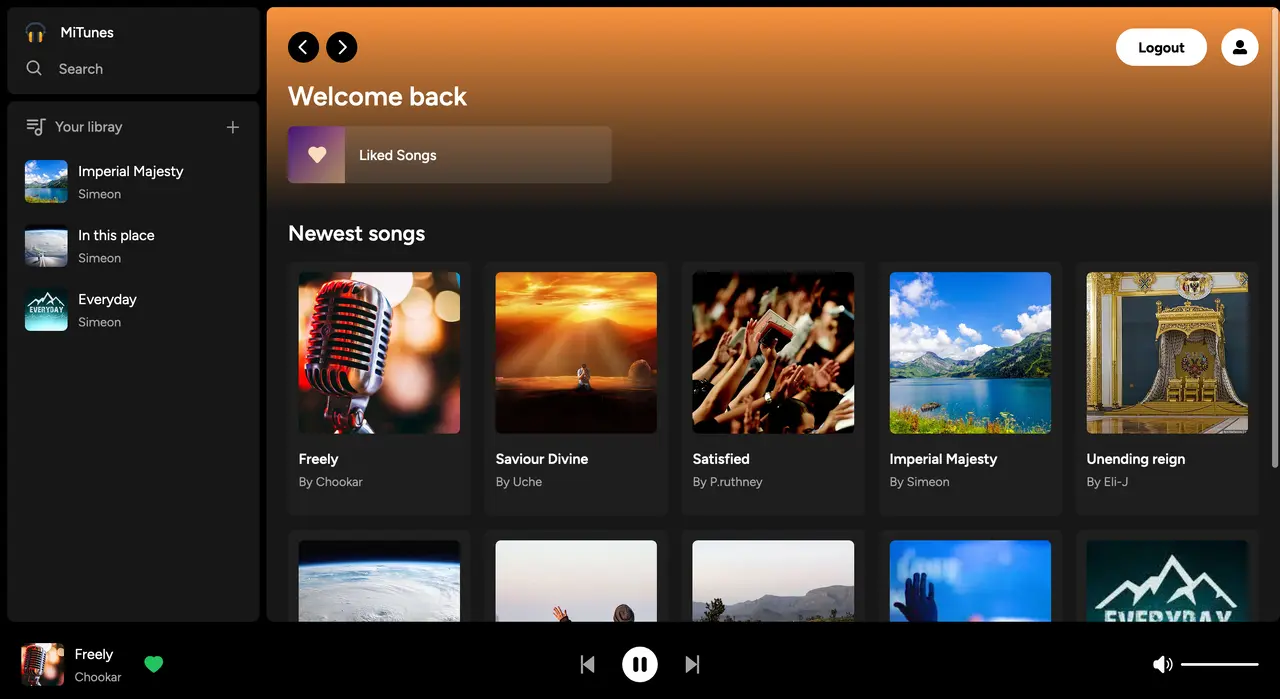Play Everyday from the library list
The height and width of the screenshot is (699, 1280).
coord(133,310)
